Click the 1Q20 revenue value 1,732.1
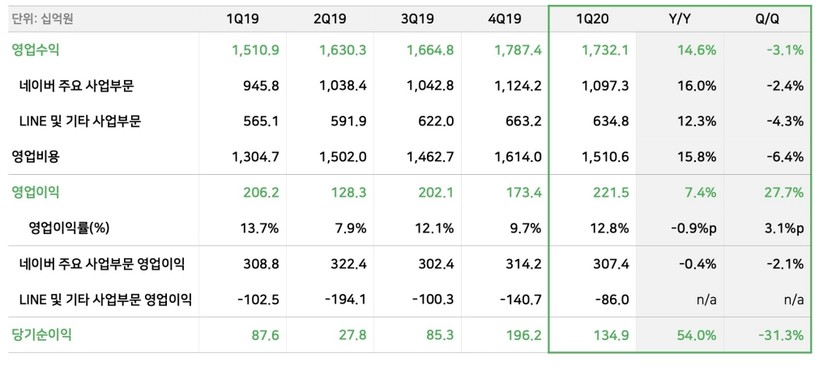 605,50
